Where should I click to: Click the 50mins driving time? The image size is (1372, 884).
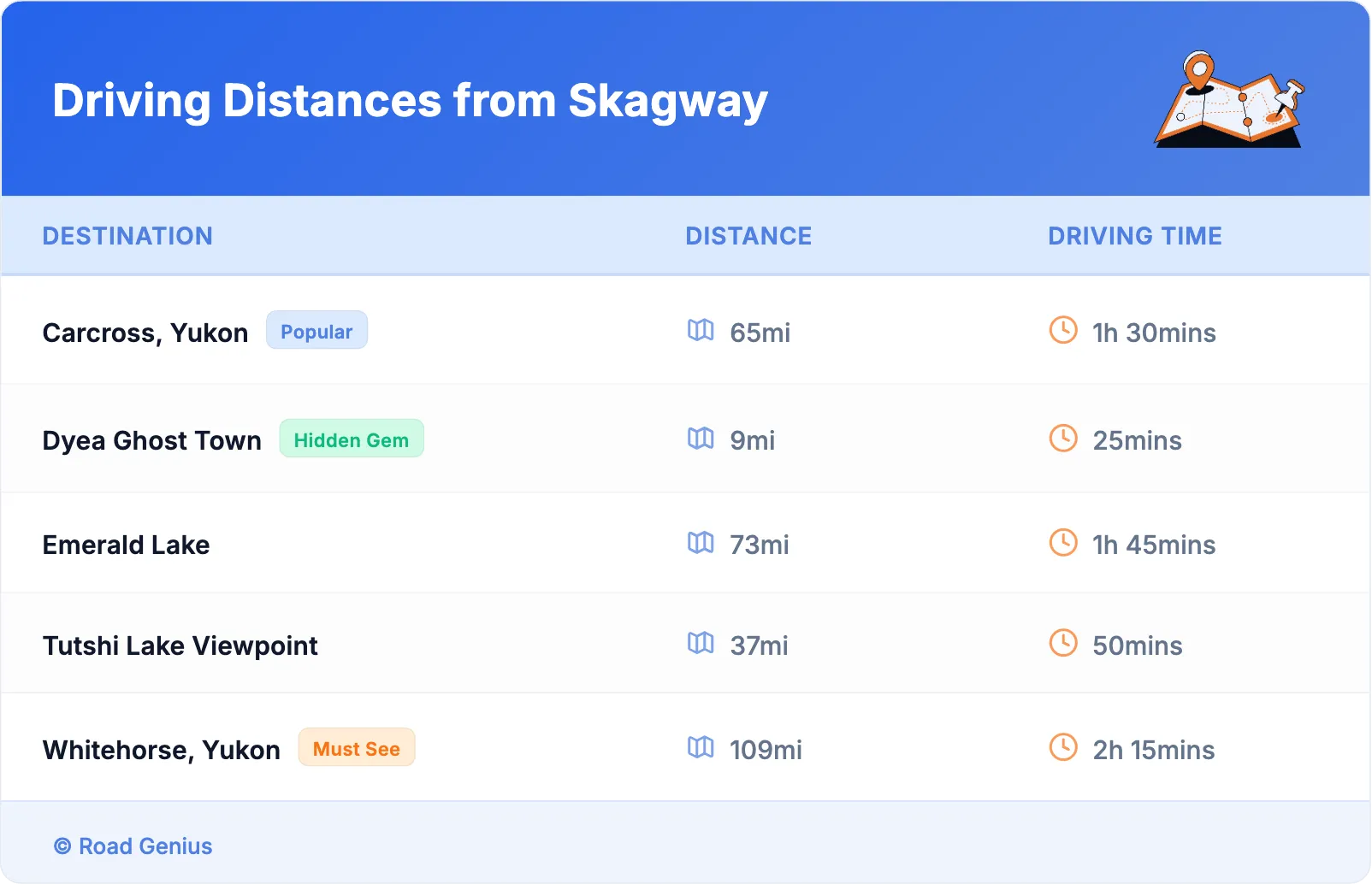point(1138,645)
